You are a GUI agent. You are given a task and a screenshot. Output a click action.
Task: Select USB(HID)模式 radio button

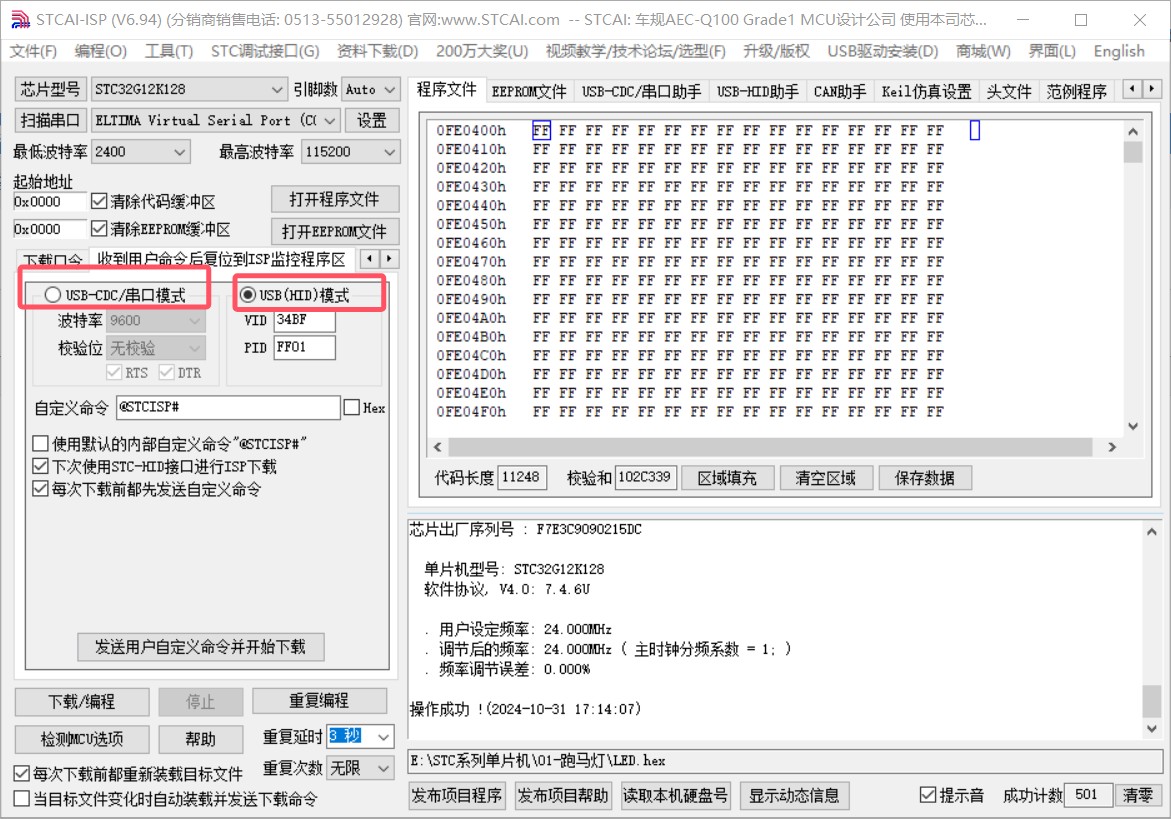point(247,295)
